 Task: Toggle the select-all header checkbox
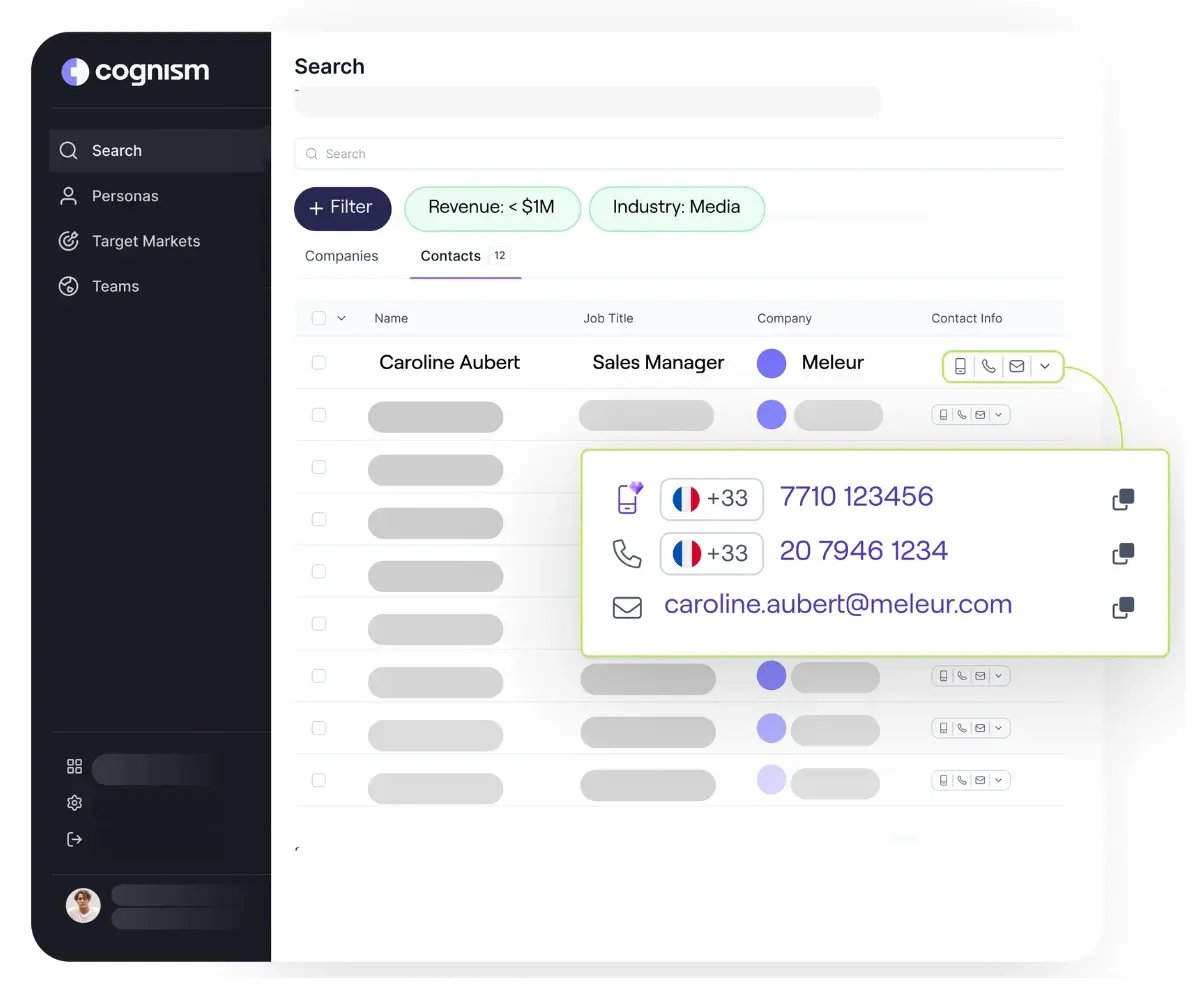[x=319, y=318]
